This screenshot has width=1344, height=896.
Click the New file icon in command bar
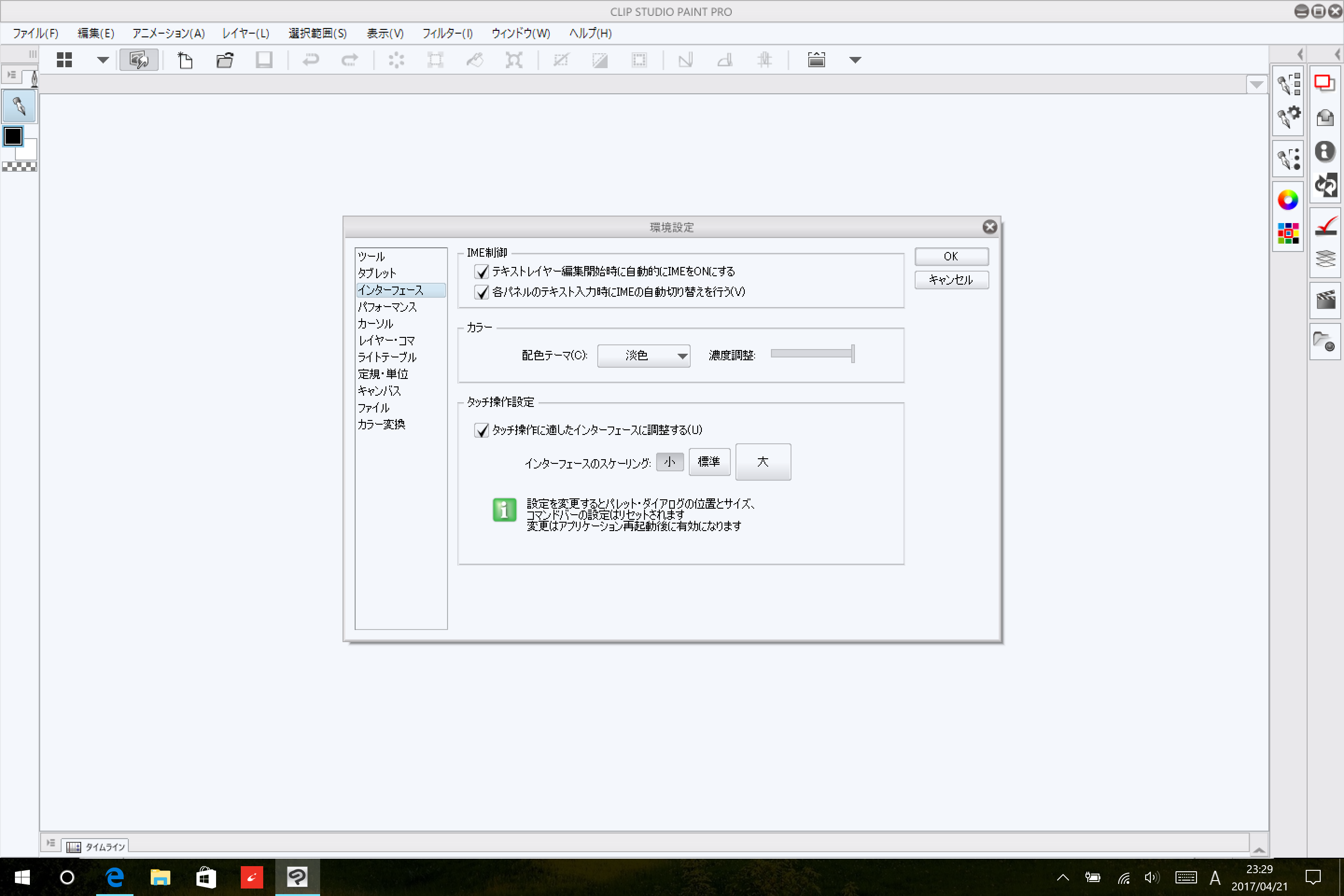coord(185,60)
